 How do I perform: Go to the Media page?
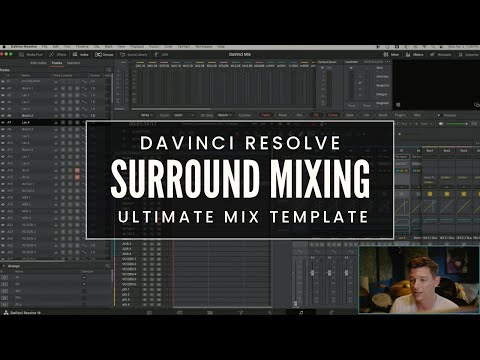tap(149, 312)
